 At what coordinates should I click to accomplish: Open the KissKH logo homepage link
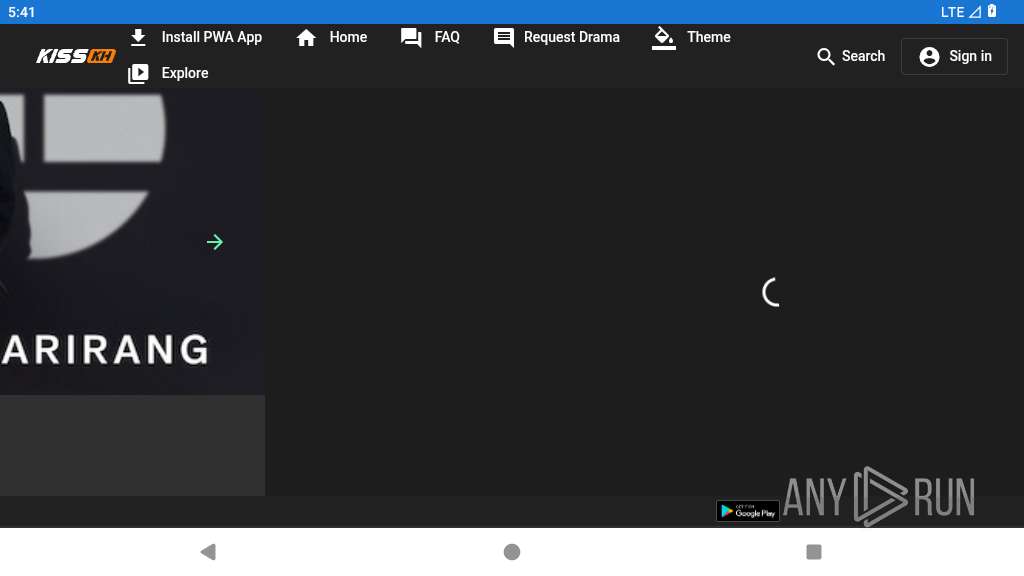(x=76, y=56)
